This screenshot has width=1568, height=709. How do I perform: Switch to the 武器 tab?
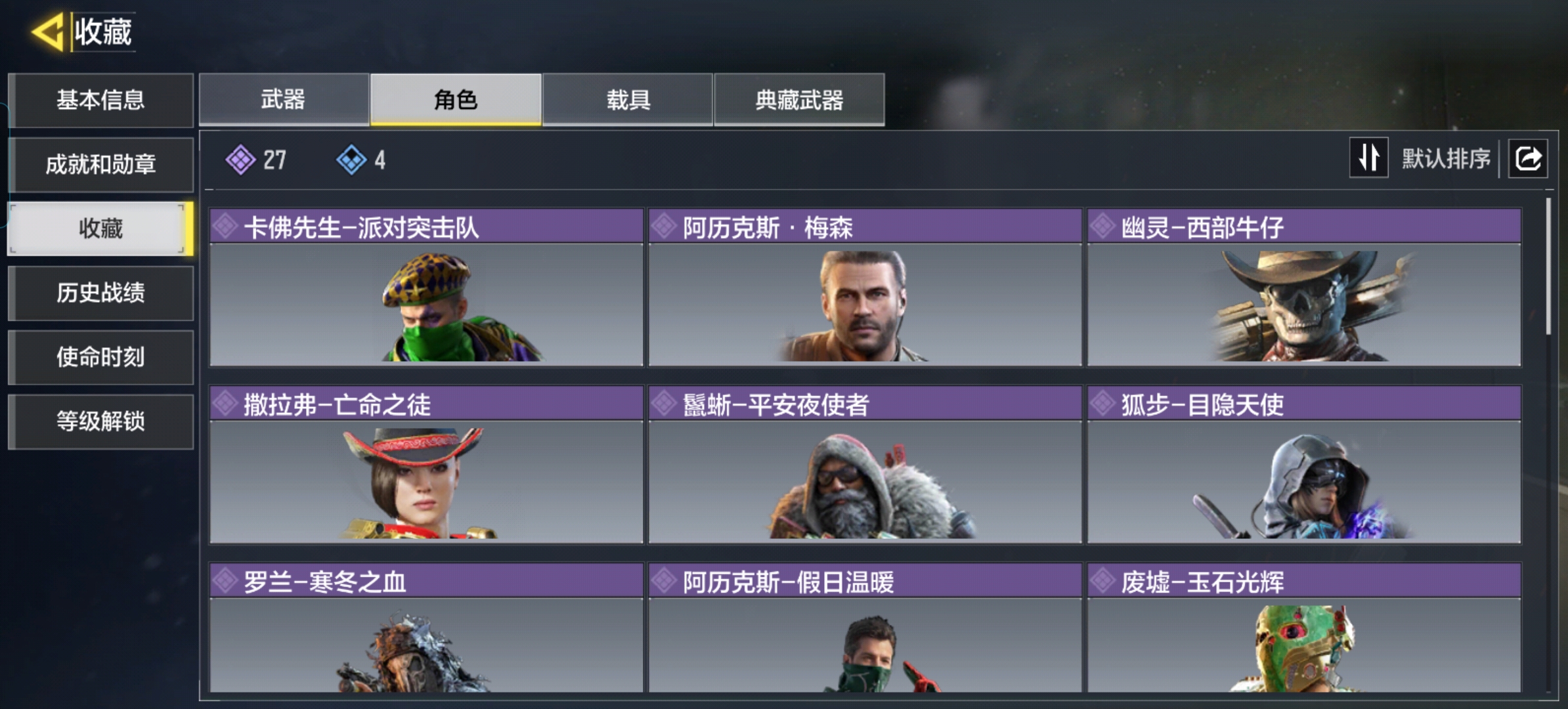click(284, 99)
